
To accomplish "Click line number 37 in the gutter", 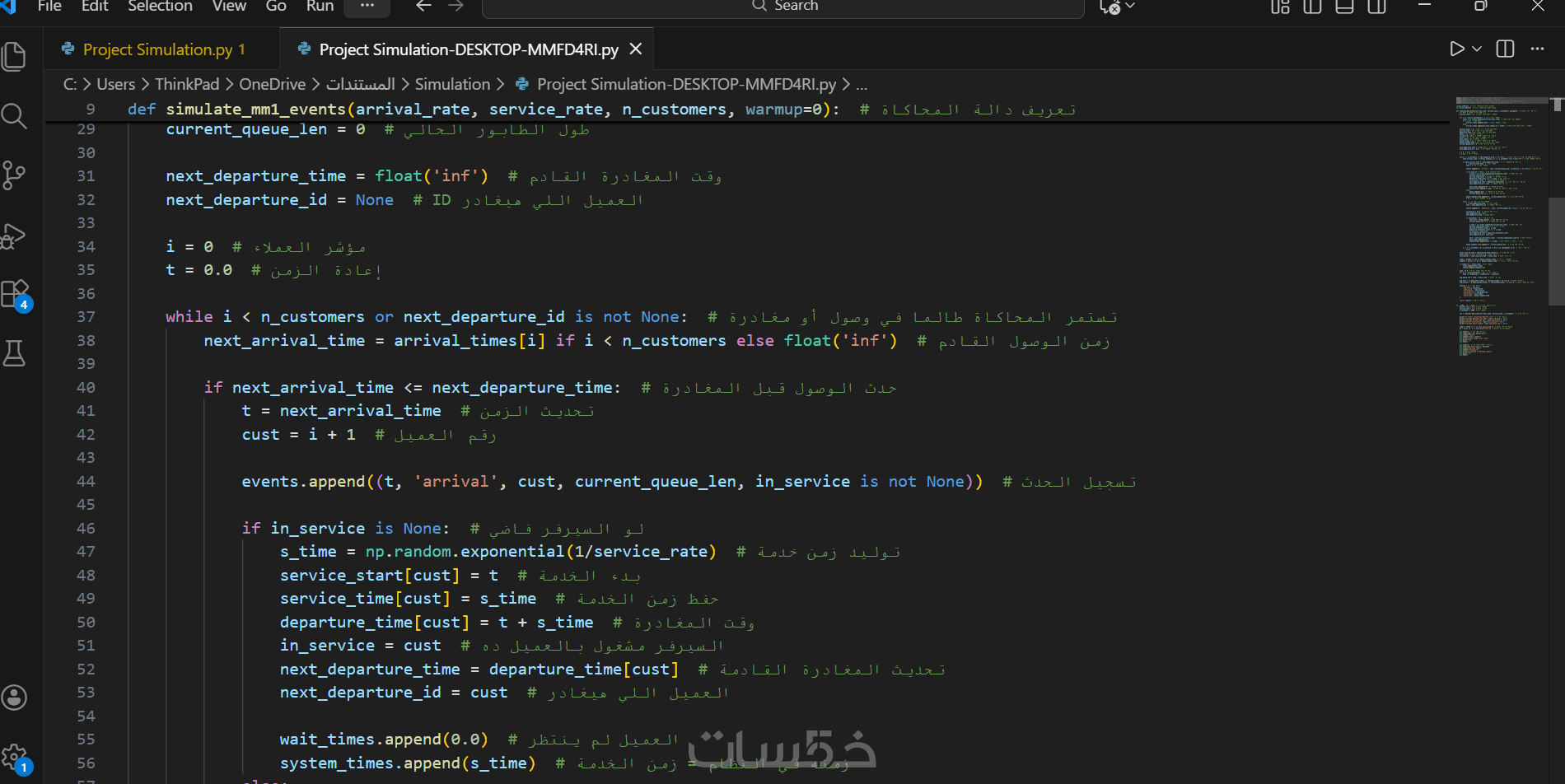I will (x=86, y=317).
